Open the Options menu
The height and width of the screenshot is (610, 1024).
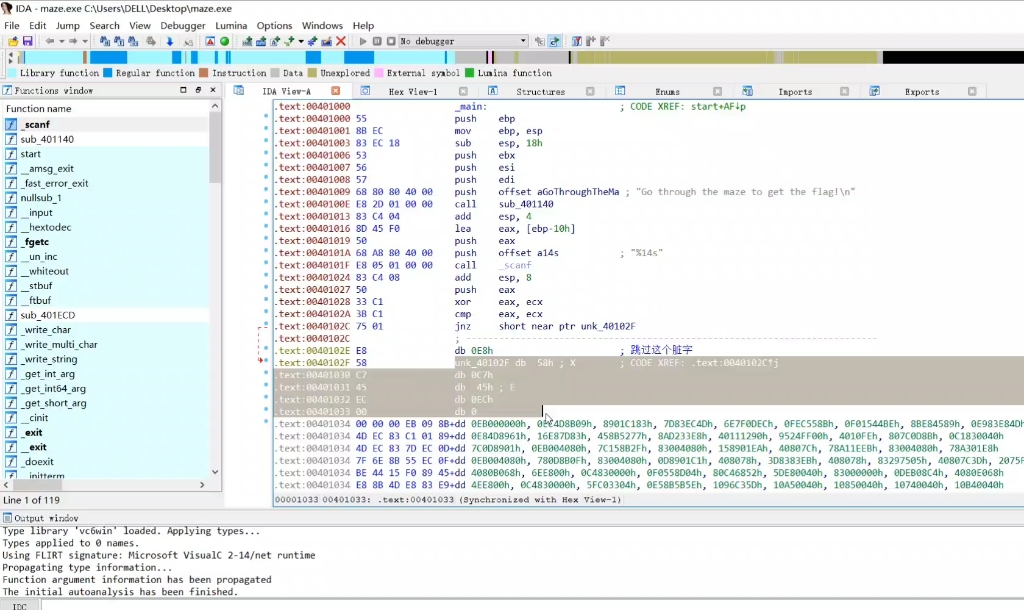click(274, 25)
